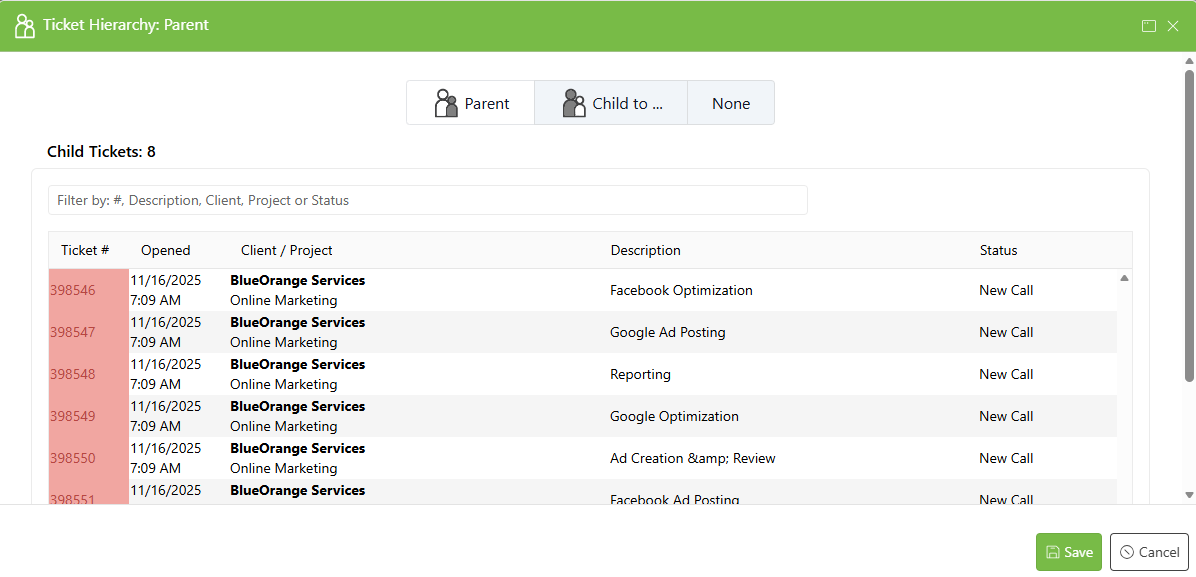Select the Child to ... option
1196x577 pixels.
point(611,103)
